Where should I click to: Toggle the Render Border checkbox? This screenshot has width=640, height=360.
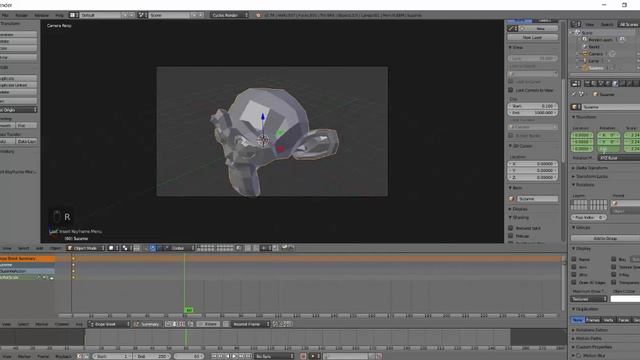tap(511, 136)
